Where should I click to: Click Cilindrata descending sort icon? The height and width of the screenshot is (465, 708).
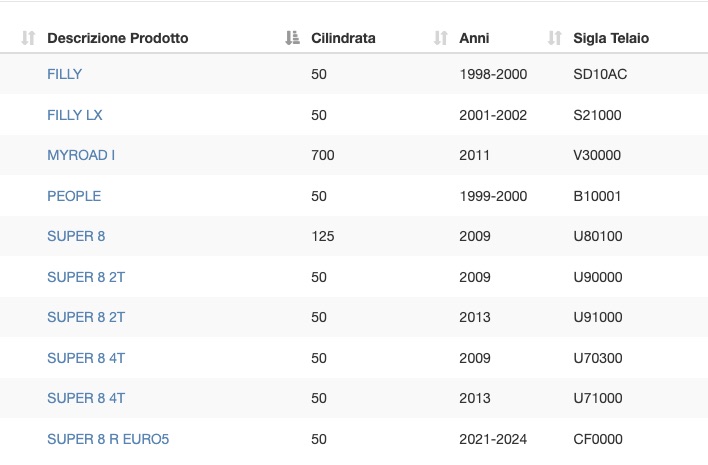[292, 38]
